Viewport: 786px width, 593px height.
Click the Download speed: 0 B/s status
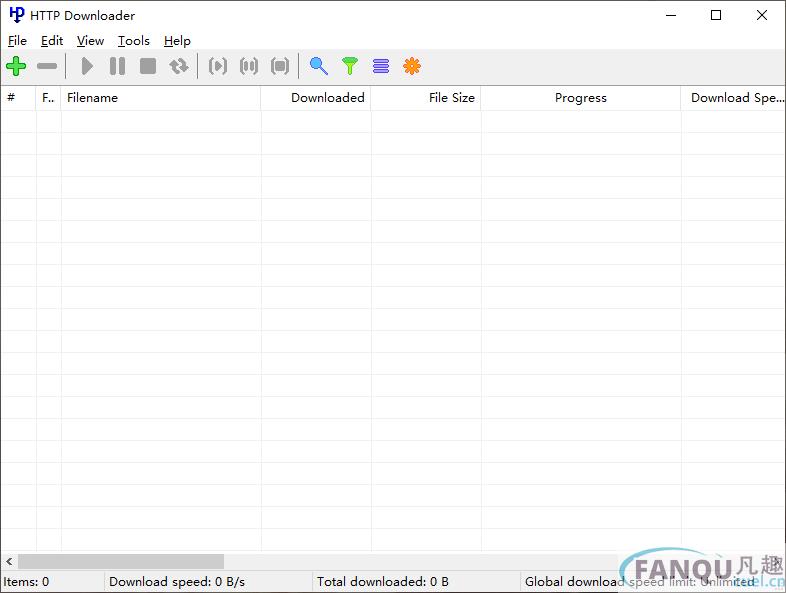[x=177, y=581]
